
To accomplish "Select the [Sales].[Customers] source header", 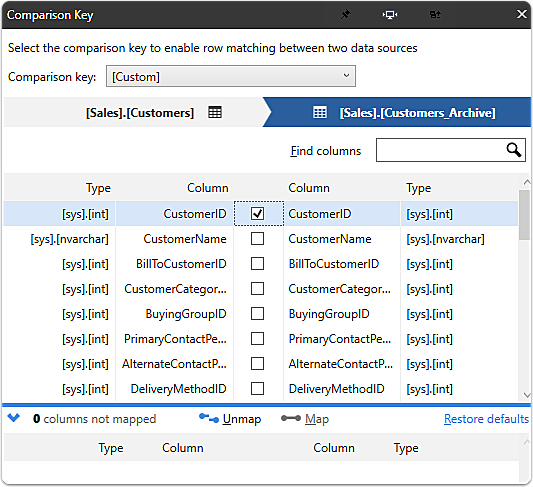I will [136, 112].
